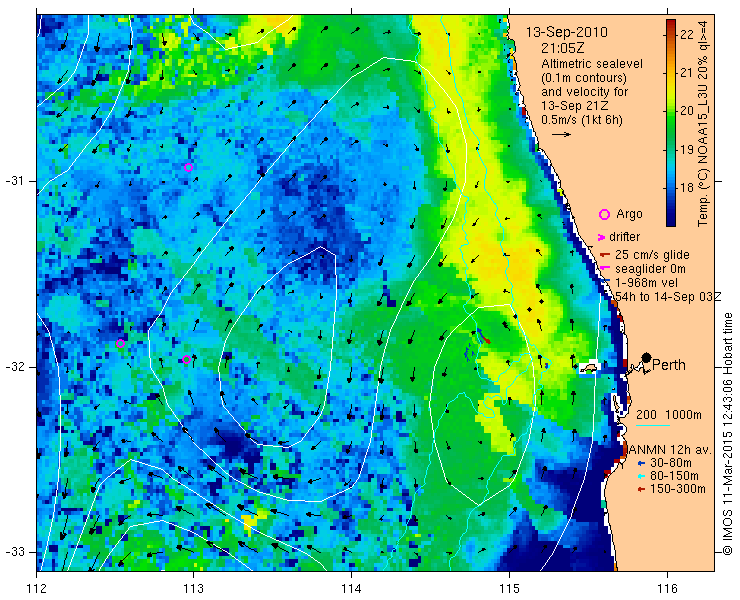Screen dimensions: 740x600
Task: Click the 19 value on temperature scale
Action: pyautogui.click(x=687, y=150)
